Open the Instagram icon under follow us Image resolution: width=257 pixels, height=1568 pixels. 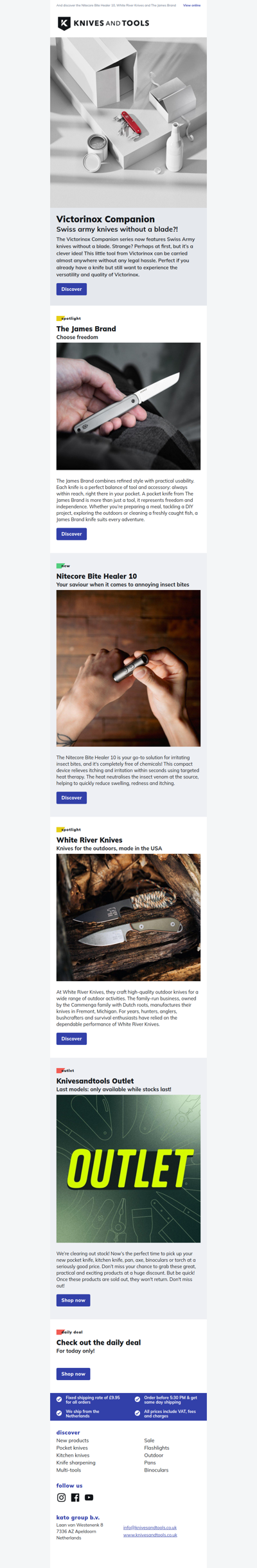62,1497
